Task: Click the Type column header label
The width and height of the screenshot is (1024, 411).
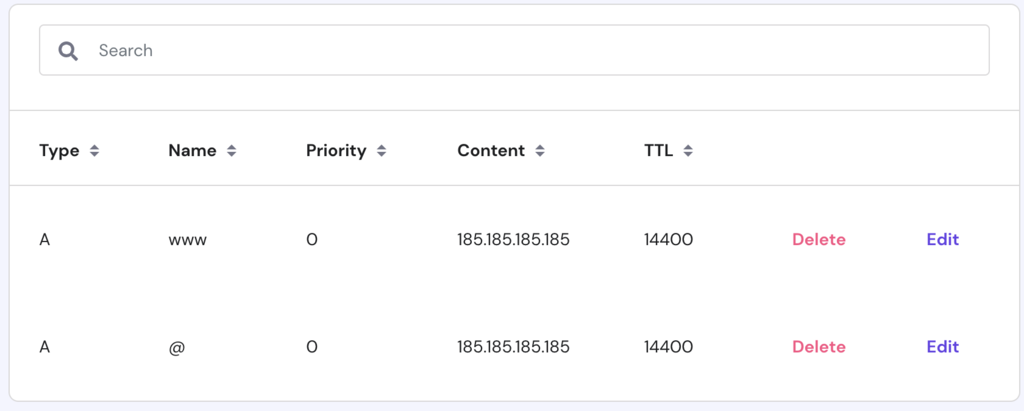Action: click(x=59, y=151)
